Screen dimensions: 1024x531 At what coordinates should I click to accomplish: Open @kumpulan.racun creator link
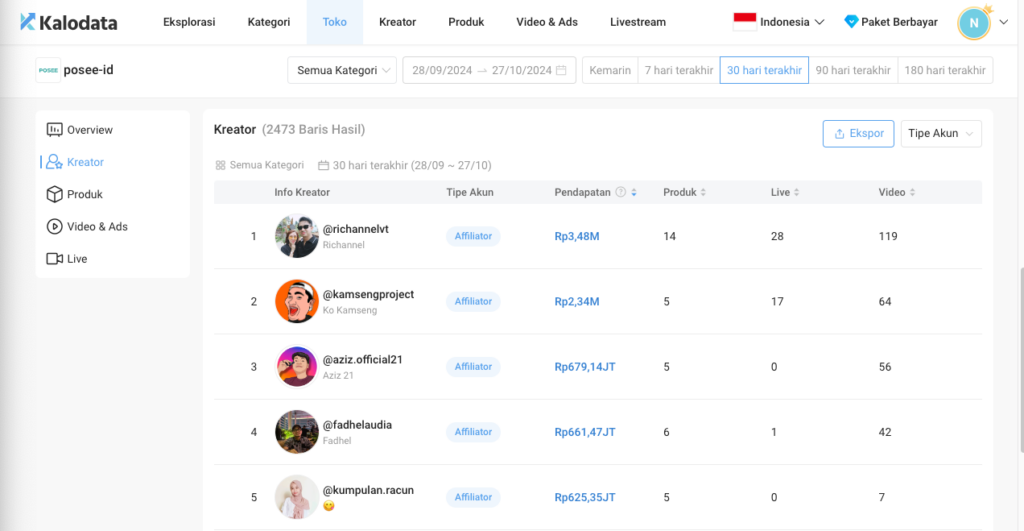click(368, 490)
